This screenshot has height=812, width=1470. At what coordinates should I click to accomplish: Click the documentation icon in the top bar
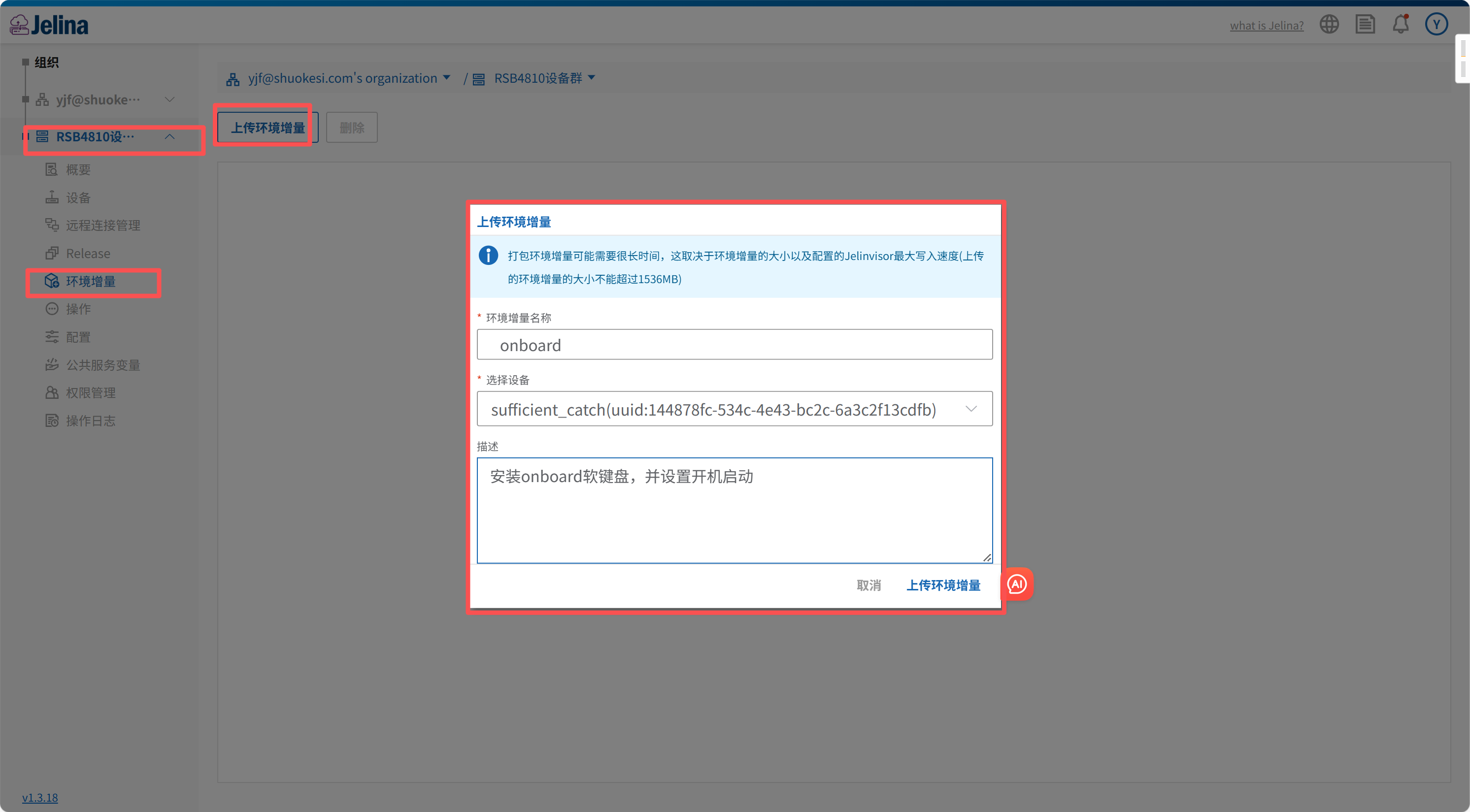pos(1365,24)
